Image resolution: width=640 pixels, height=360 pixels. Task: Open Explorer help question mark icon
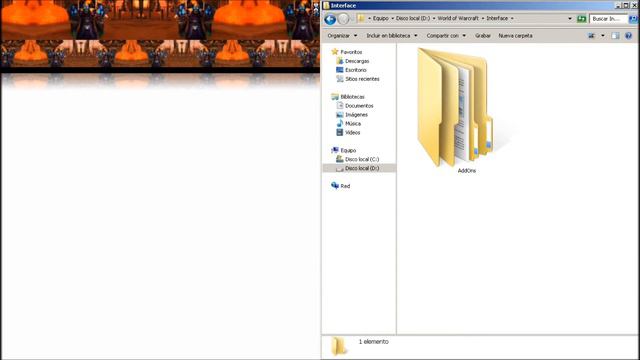click(x=629, y=36)
